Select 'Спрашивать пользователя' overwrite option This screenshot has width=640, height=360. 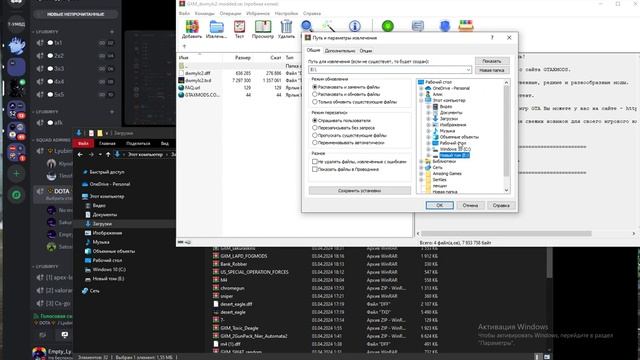(x=315, y=120)
